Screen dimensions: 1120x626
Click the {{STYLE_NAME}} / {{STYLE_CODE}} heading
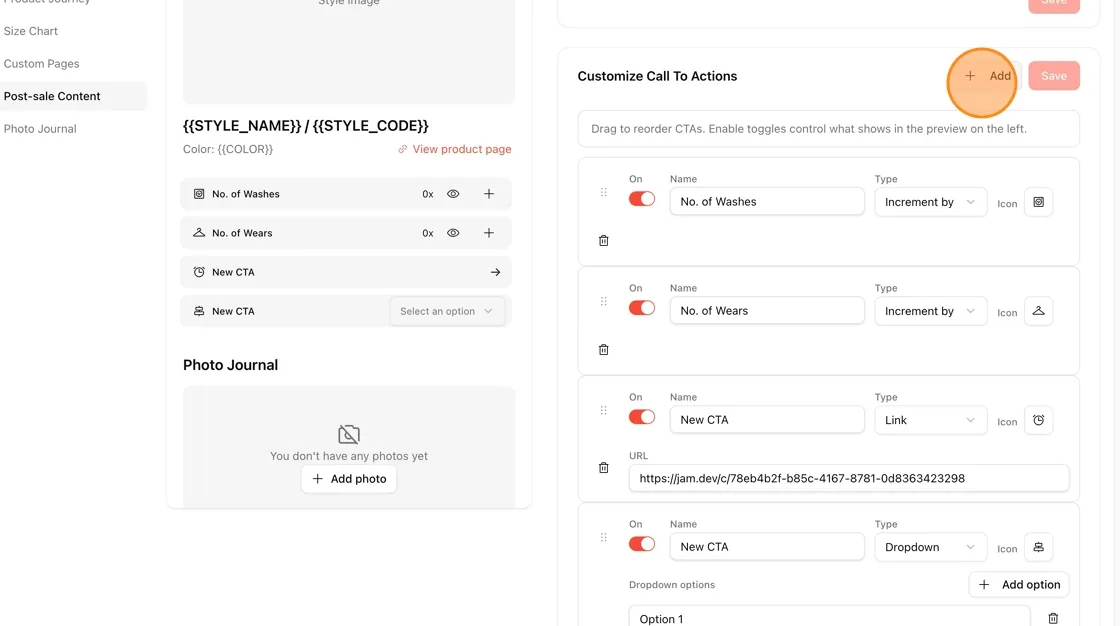(306, 126)
